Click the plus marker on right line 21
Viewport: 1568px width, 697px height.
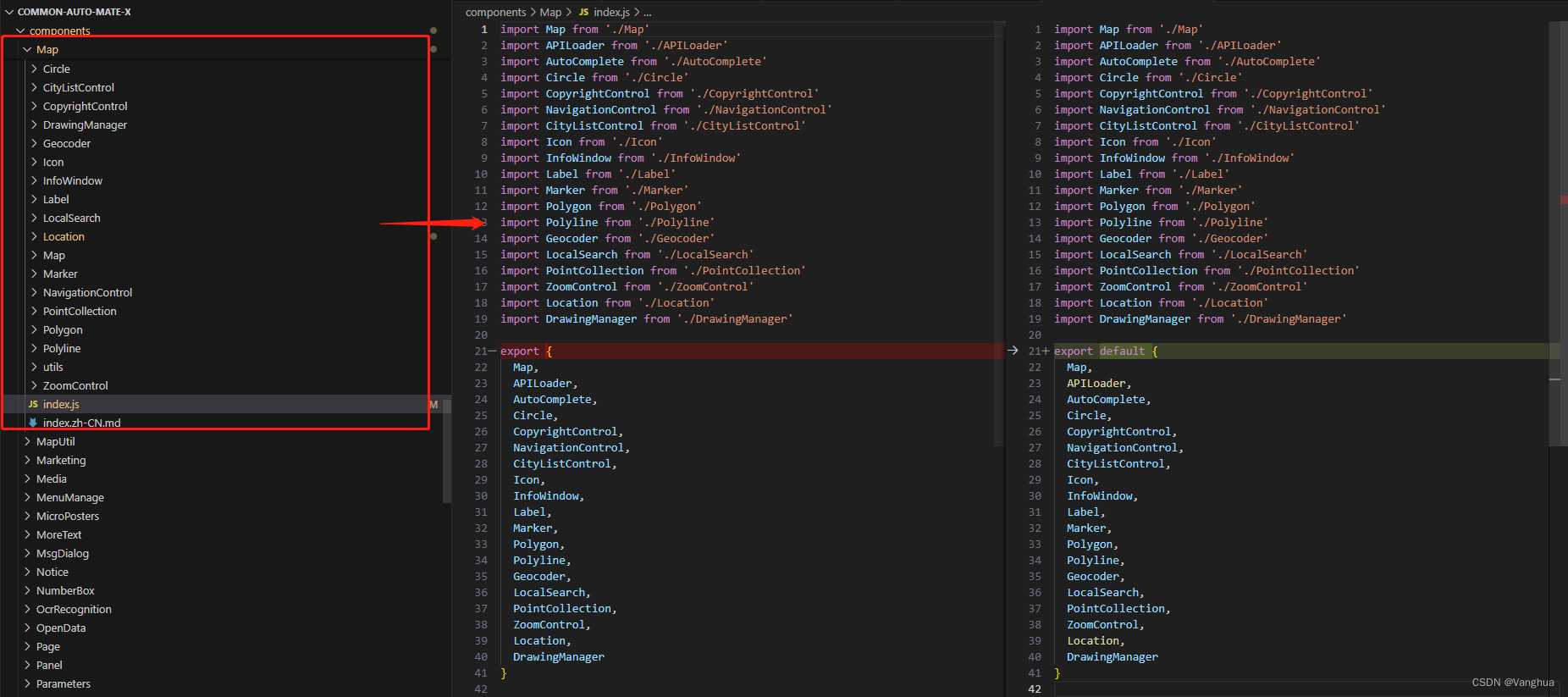[x=1046, y=351]
